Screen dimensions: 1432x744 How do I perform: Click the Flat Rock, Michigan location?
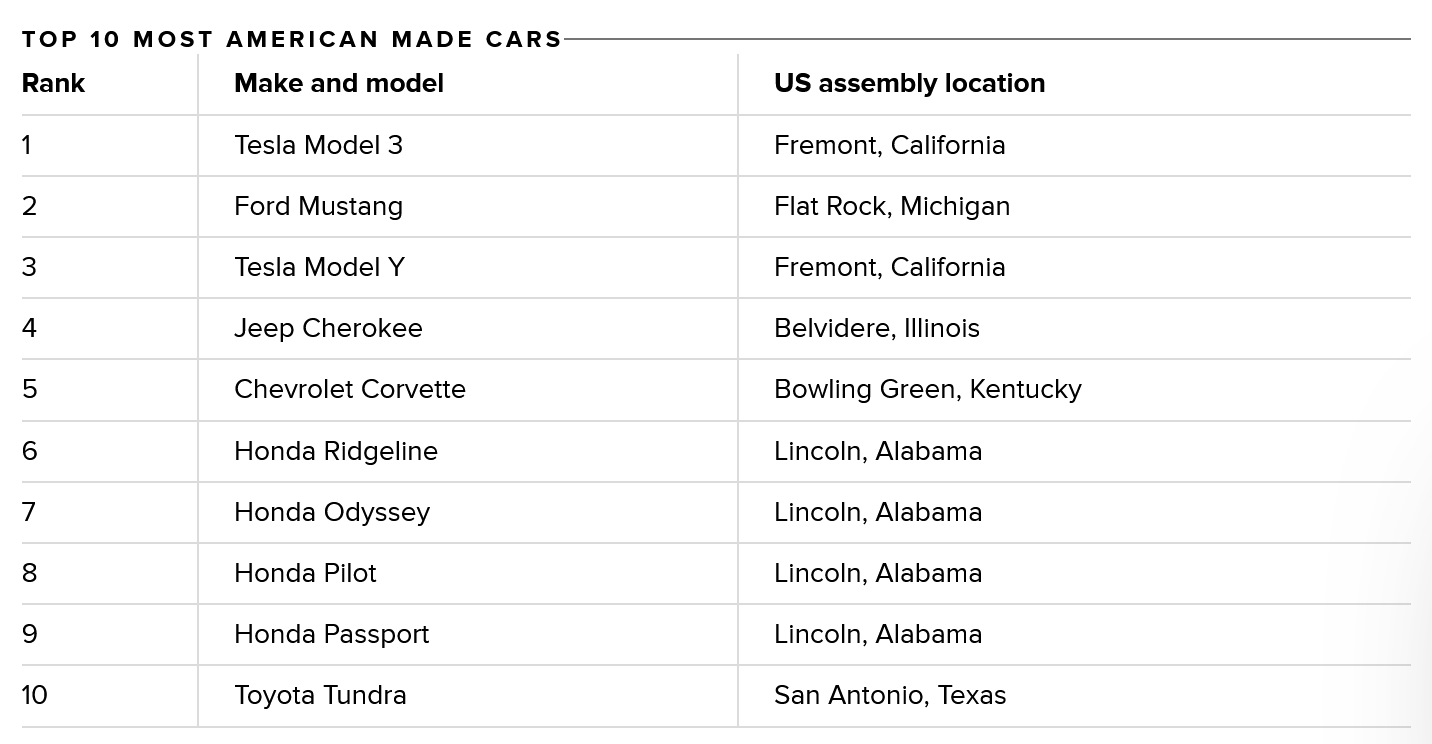[x=892, y=206]
